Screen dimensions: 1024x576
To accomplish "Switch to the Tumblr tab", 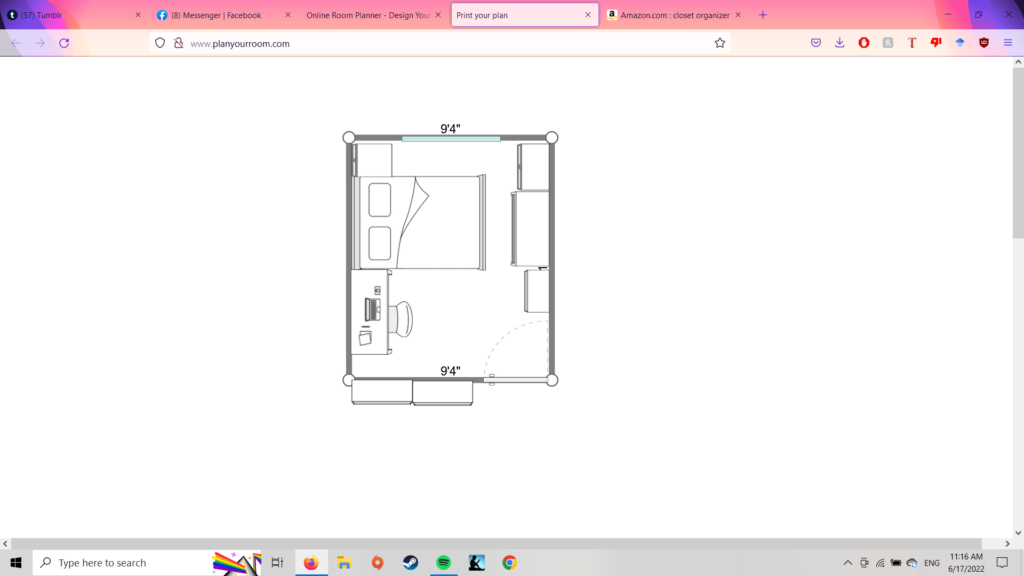I will tap(60, 15).
